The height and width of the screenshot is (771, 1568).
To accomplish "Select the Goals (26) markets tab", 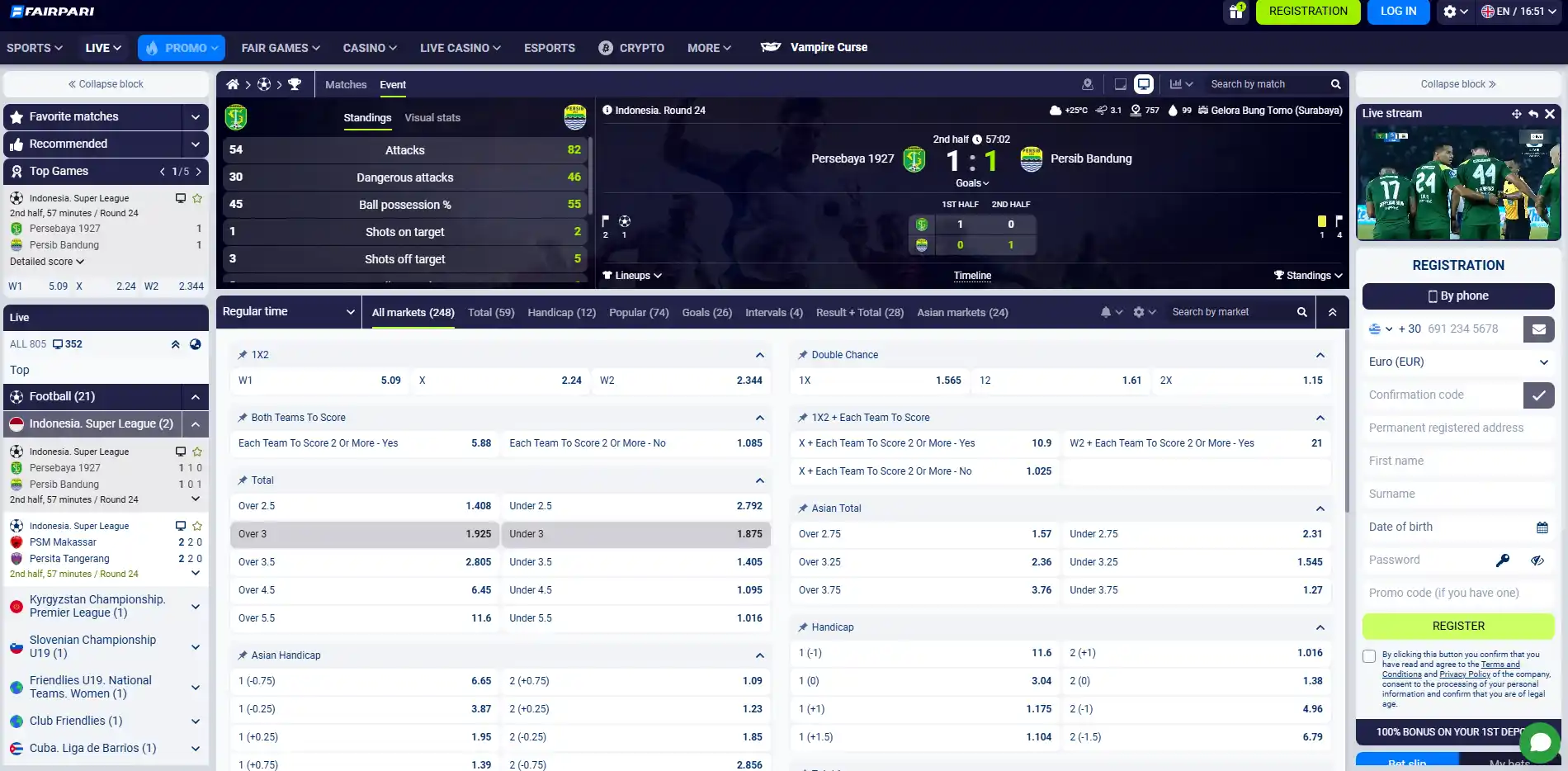I will pyautogui.click(x=706, y=312).
